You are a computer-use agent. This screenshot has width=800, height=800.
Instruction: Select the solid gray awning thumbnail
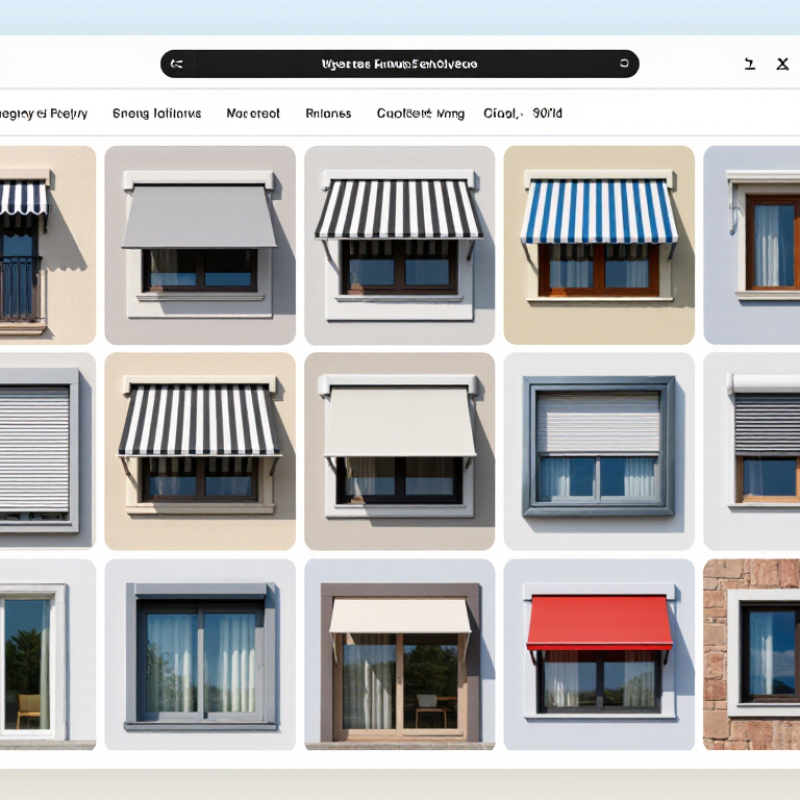[x=200, y=245]
